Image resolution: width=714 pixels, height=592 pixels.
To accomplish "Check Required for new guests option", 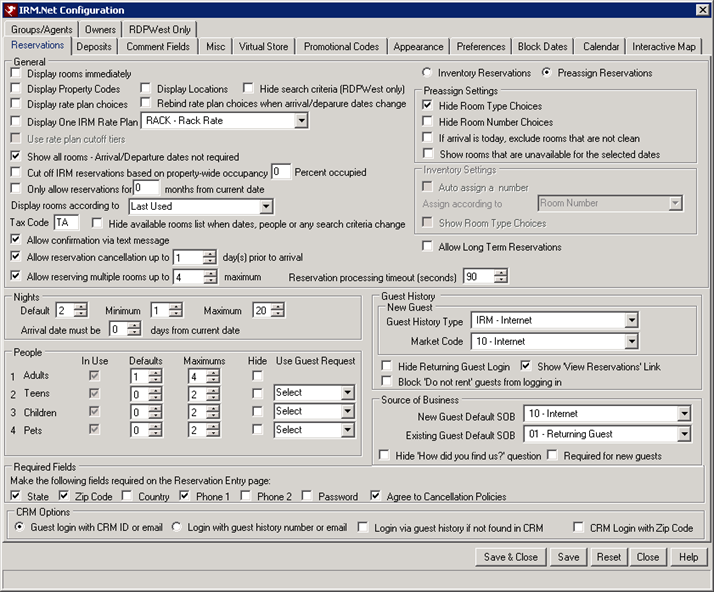I will click(552, 455).
